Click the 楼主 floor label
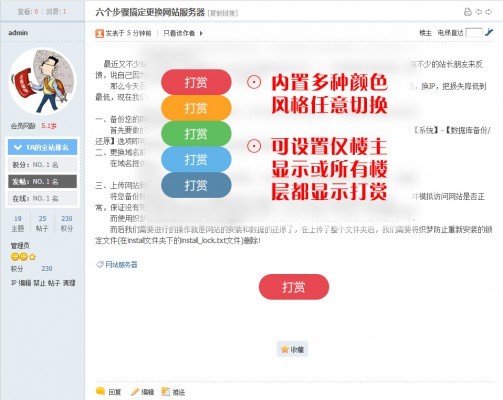The image size is (503, 400). tap(425, 33)
